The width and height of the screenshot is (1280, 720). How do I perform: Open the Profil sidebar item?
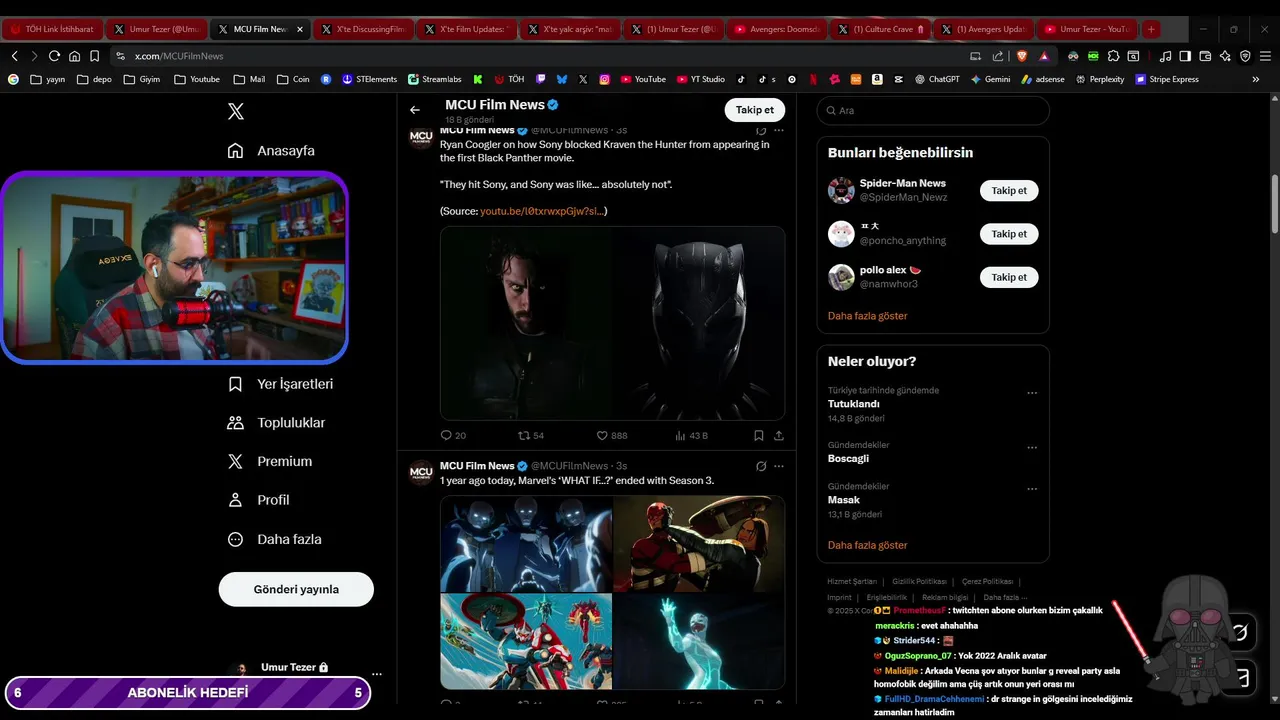[258, 500]
